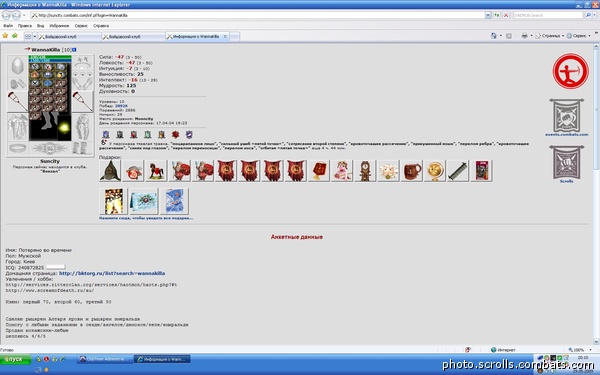The image size is (600, 375).
Task: Click the red X stop loading icon
Action: (505, 15)
